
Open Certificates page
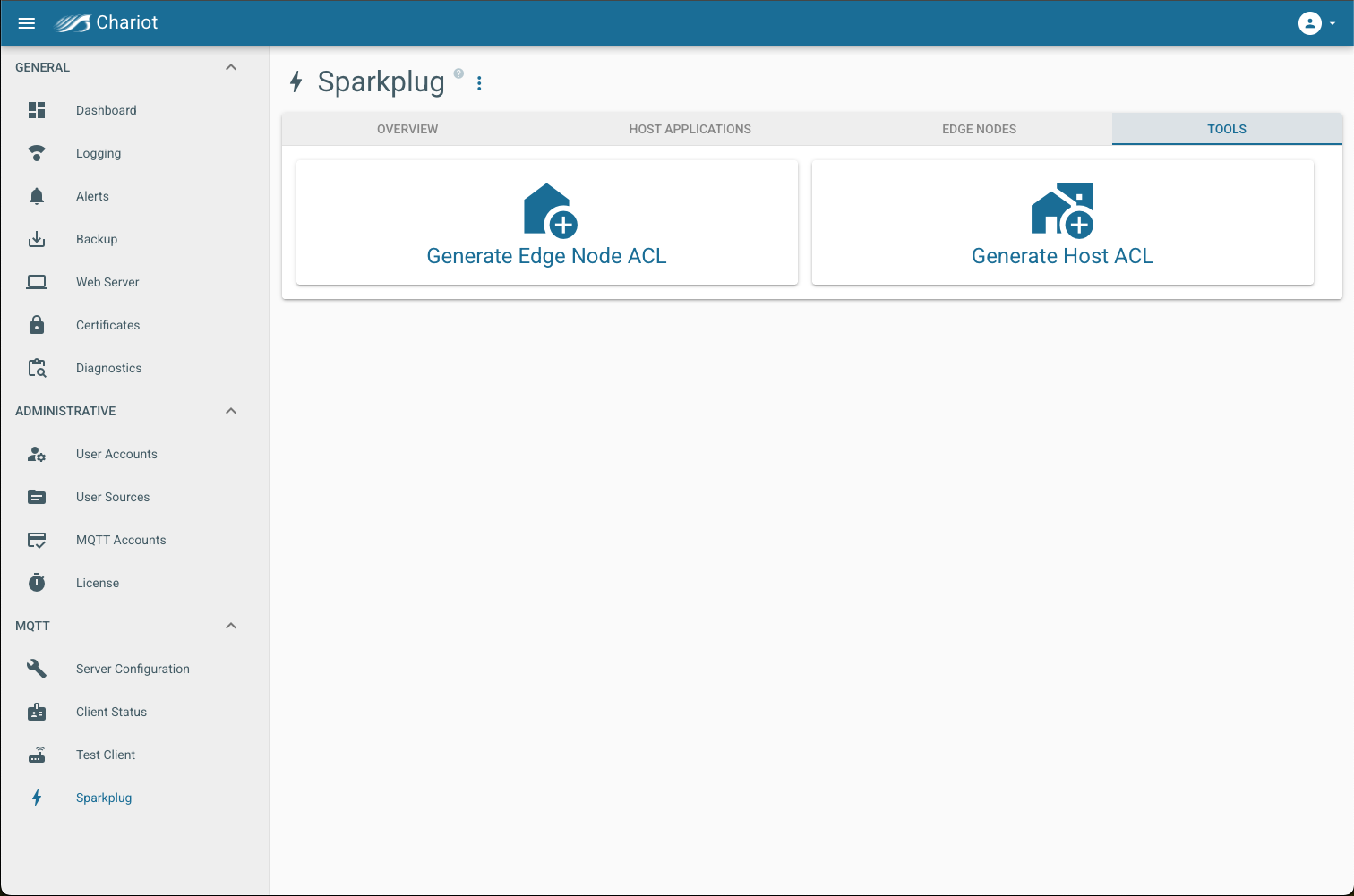click(108, 325)
